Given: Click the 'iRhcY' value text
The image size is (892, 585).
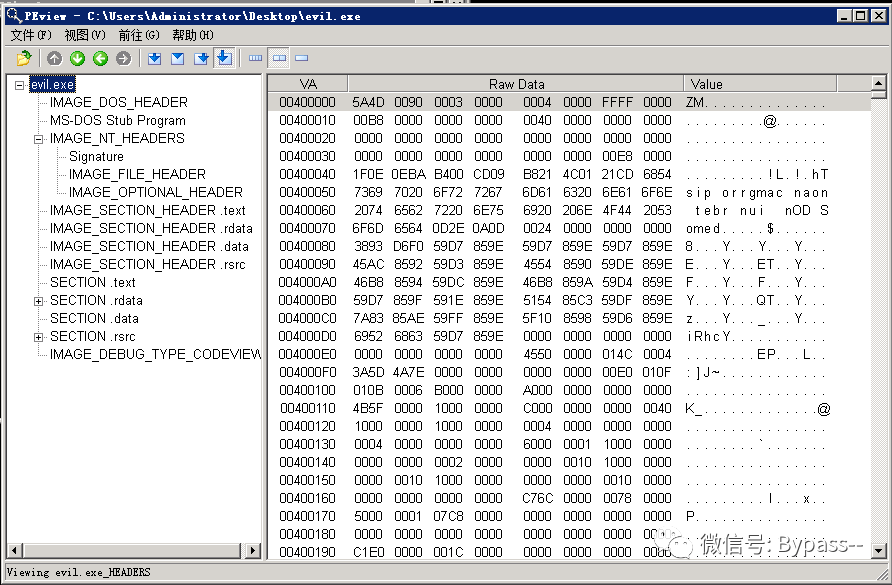Looking at the screenshot, I should [x=708, y=336].
